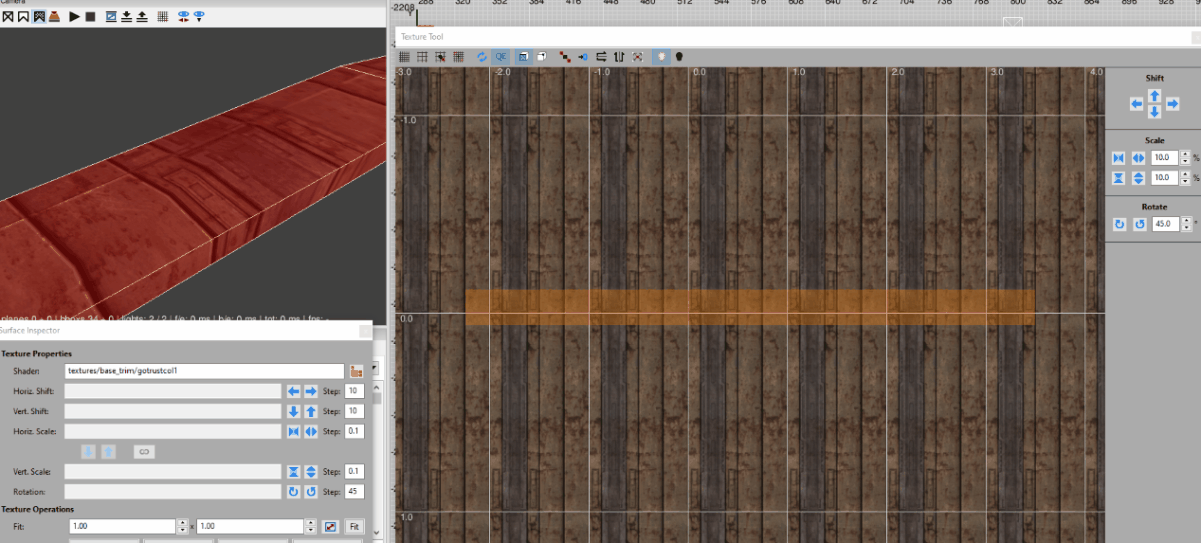The image size is (1201, 543).
Task: Toggle the scale link button
Action: pos(143,452)
